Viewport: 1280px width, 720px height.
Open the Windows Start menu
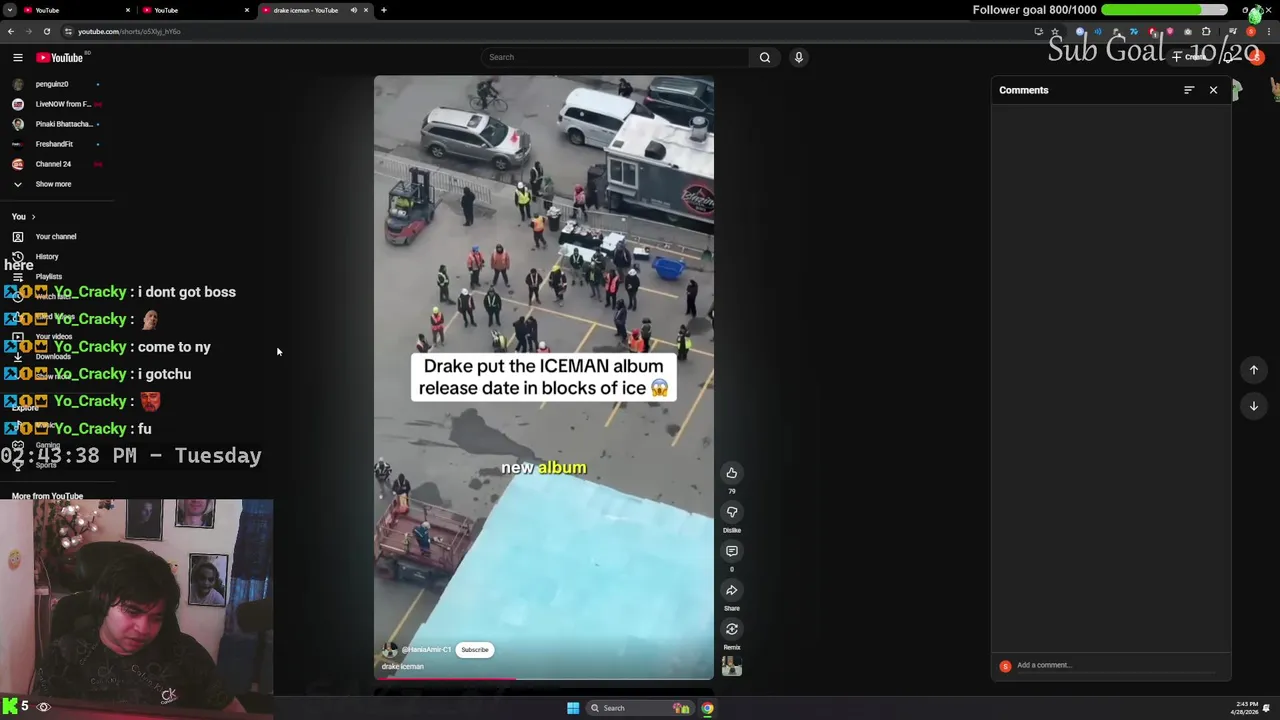tap(573, 708)
